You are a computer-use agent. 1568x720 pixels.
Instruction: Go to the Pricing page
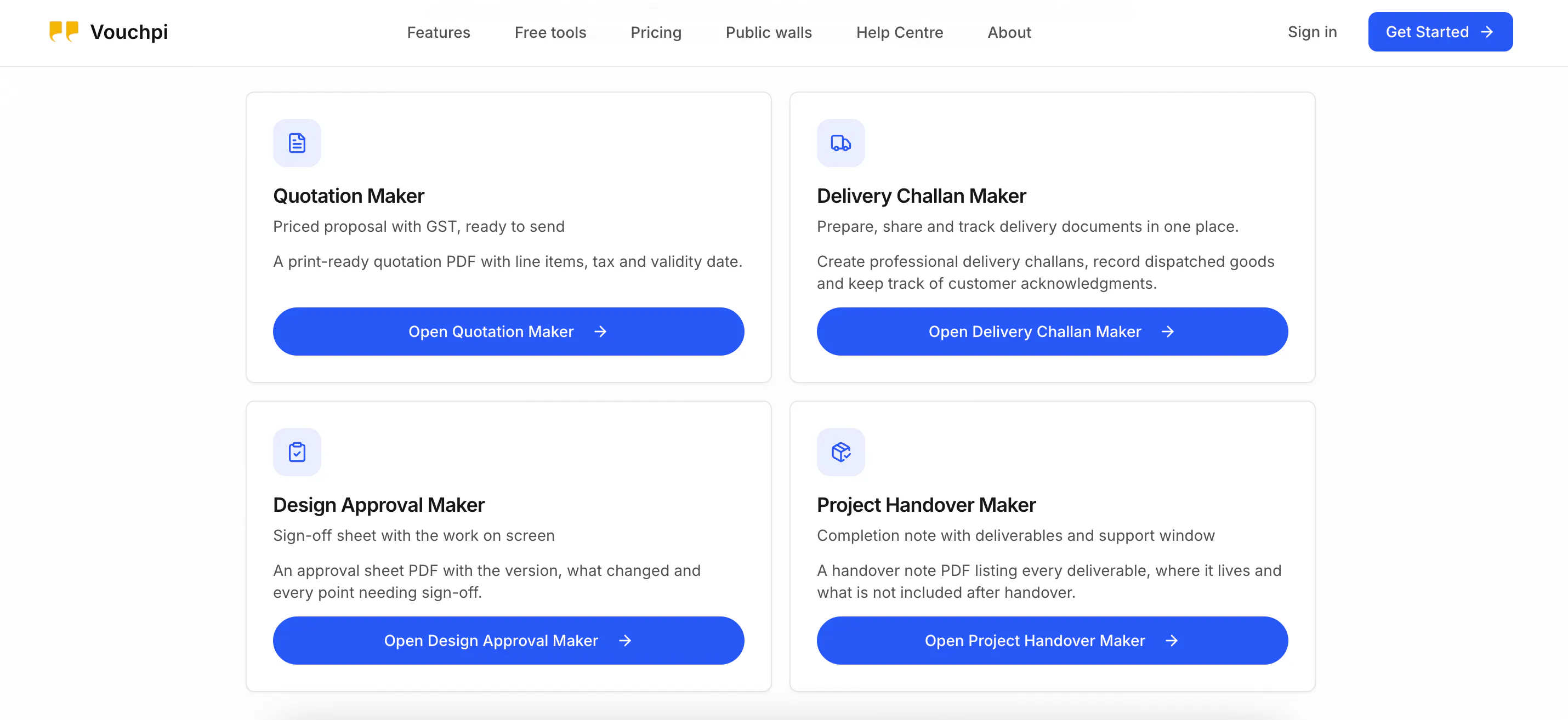[656, 32]
